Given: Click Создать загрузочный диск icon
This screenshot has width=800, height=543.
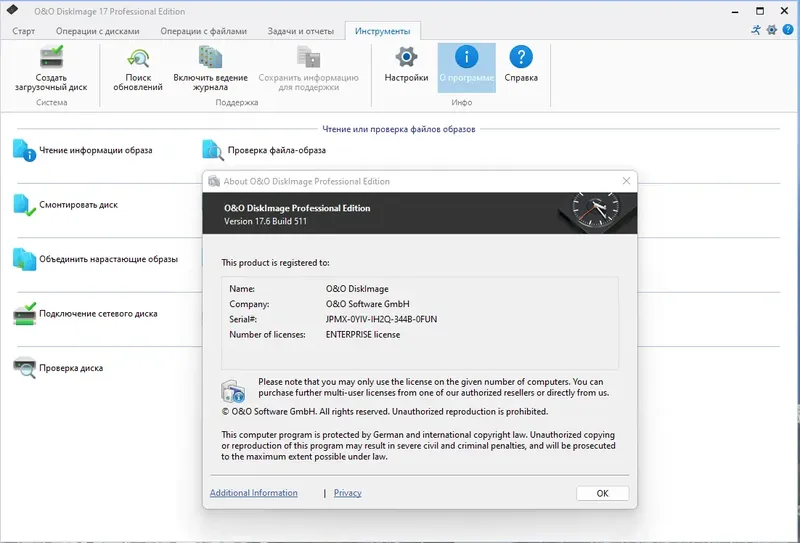Looking at the screenshot, I should click(51, 57).
